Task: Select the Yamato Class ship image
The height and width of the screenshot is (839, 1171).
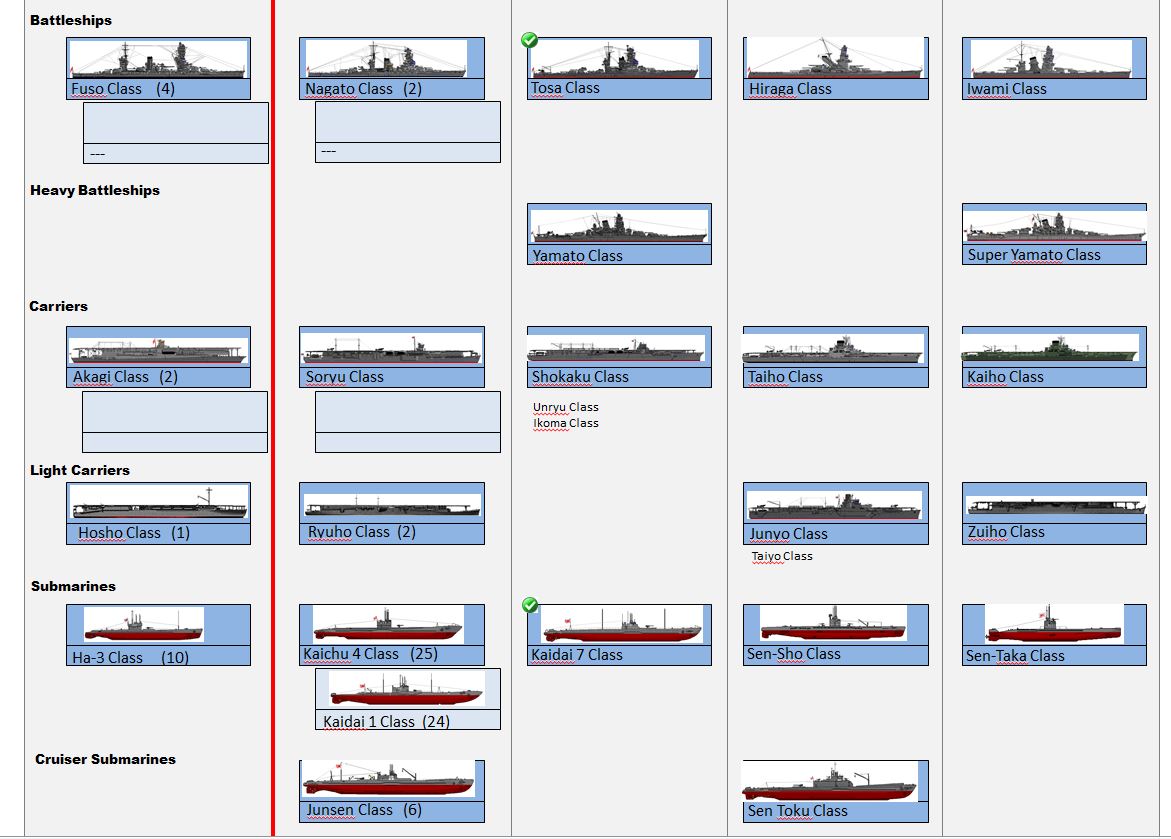Action: [619, 226]
